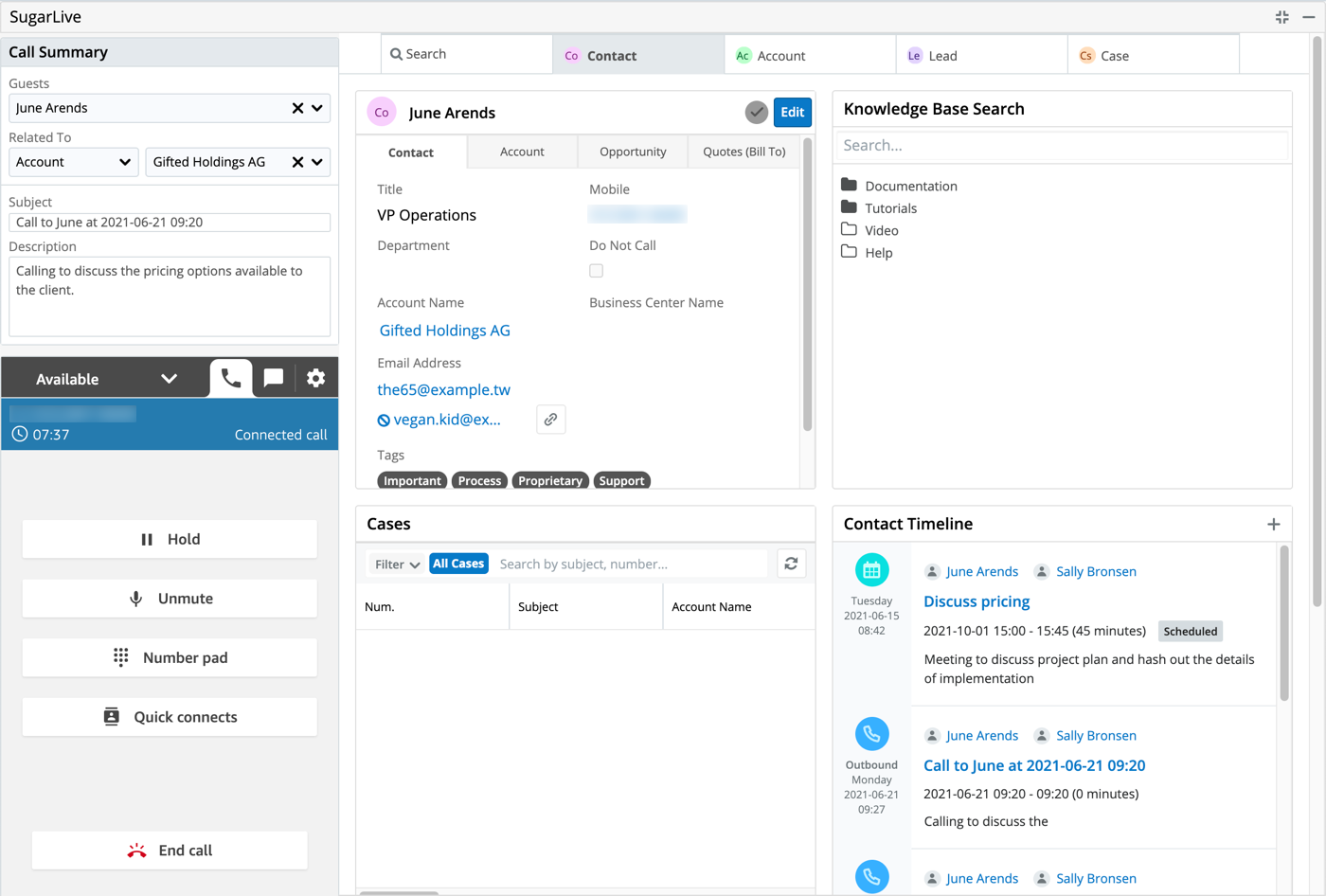The width and height of the screenshot is (1326, 896).
Task: Open the Available status dropdown
Action: pyautogui.click(x=169, y=378)
